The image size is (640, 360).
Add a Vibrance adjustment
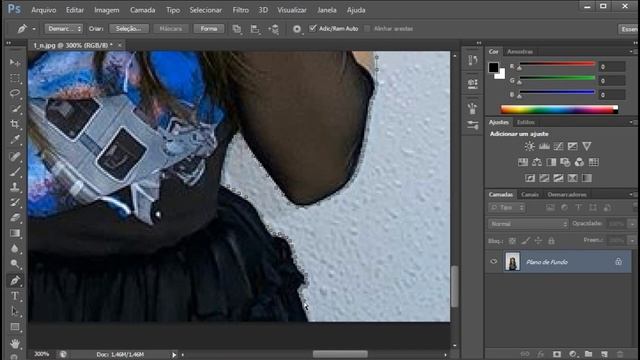(587, 146)
